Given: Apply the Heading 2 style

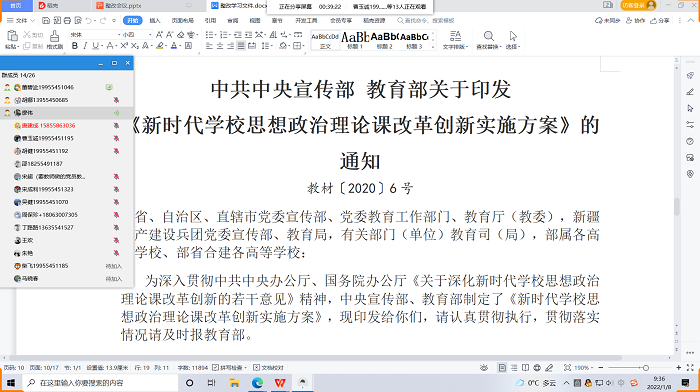Looking at the screenshot, I should (385, 40).
